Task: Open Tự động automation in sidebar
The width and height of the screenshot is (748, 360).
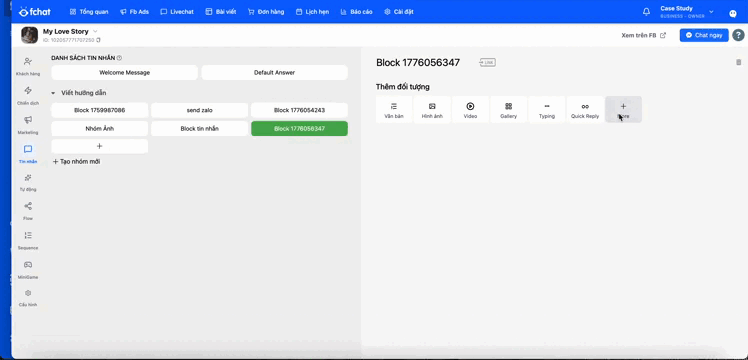Action: 28,182
